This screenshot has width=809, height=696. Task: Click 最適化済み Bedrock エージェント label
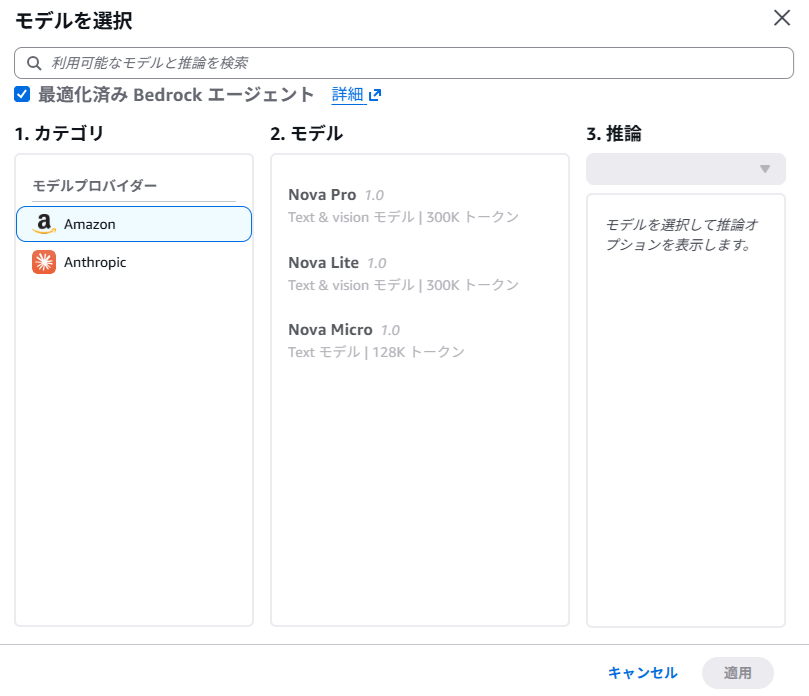tap(176, 94)
